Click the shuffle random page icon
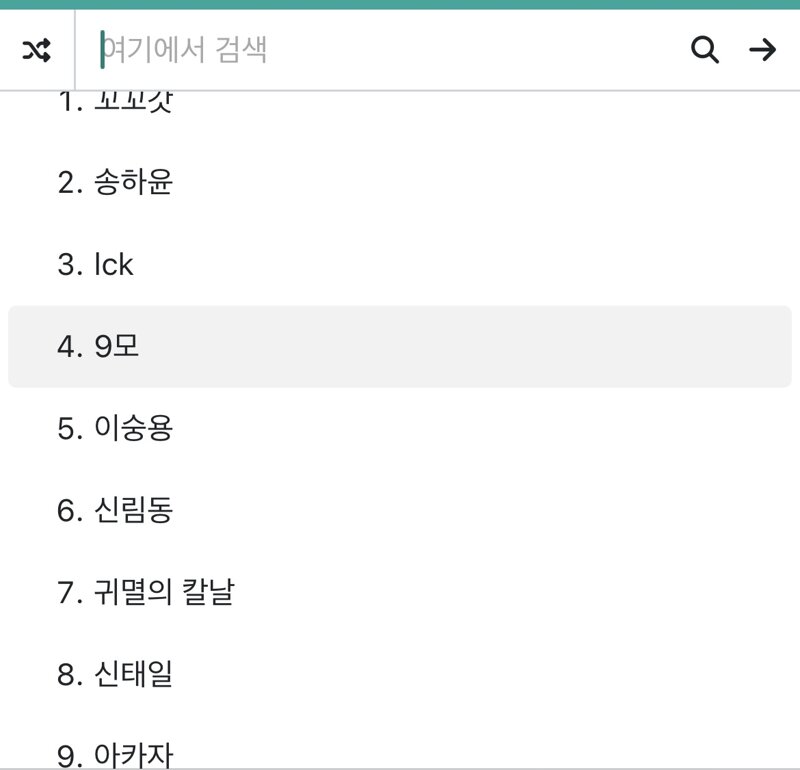The width and height of the screenshot is (800, 770). pos(37,50)
